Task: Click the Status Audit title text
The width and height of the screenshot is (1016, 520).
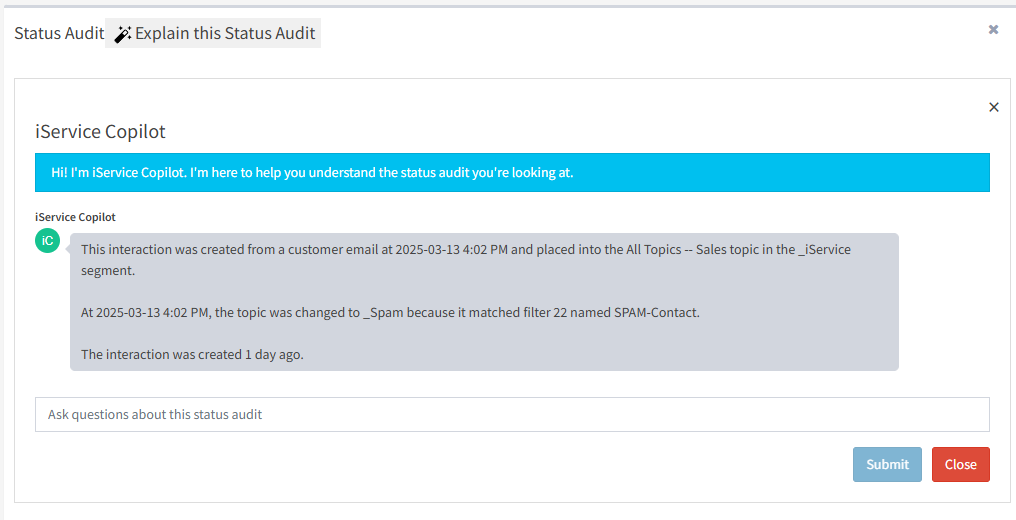Action: coord(59,33)
